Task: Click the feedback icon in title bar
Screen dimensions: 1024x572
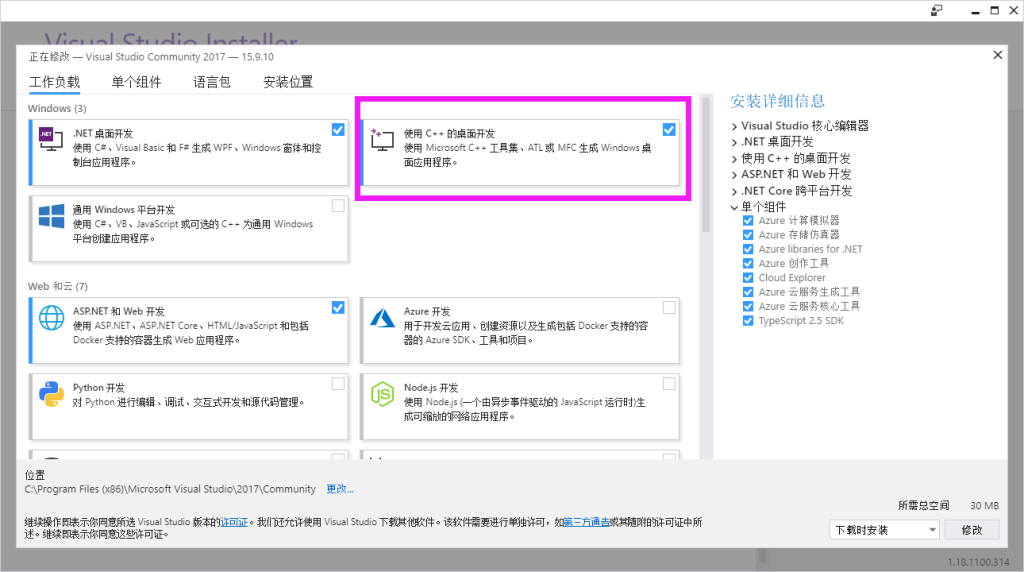Action: click(x=936, y=10)
